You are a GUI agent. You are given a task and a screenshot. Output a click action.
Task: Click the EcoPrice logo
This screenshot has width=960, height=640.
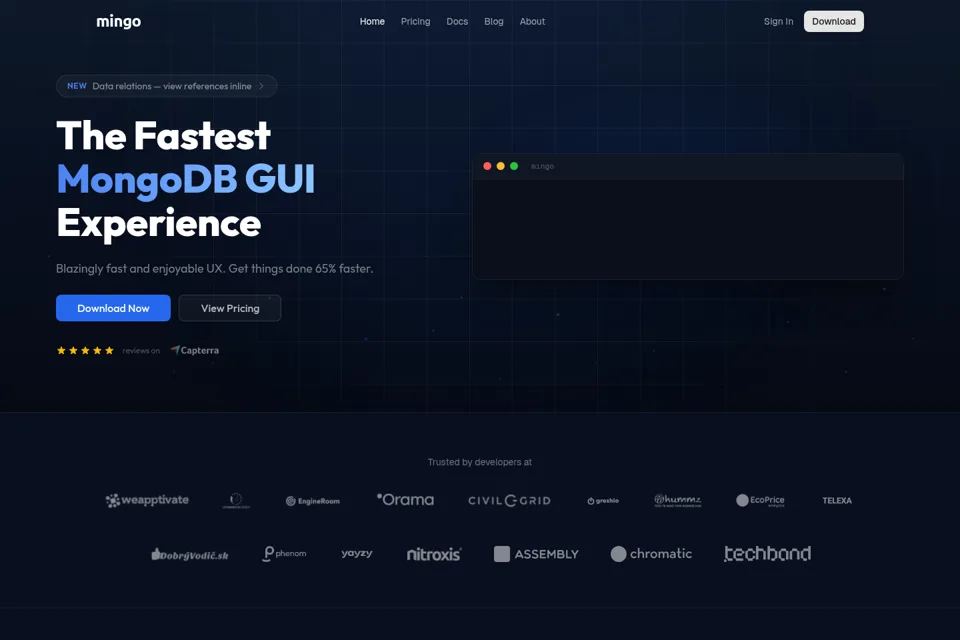760,500
